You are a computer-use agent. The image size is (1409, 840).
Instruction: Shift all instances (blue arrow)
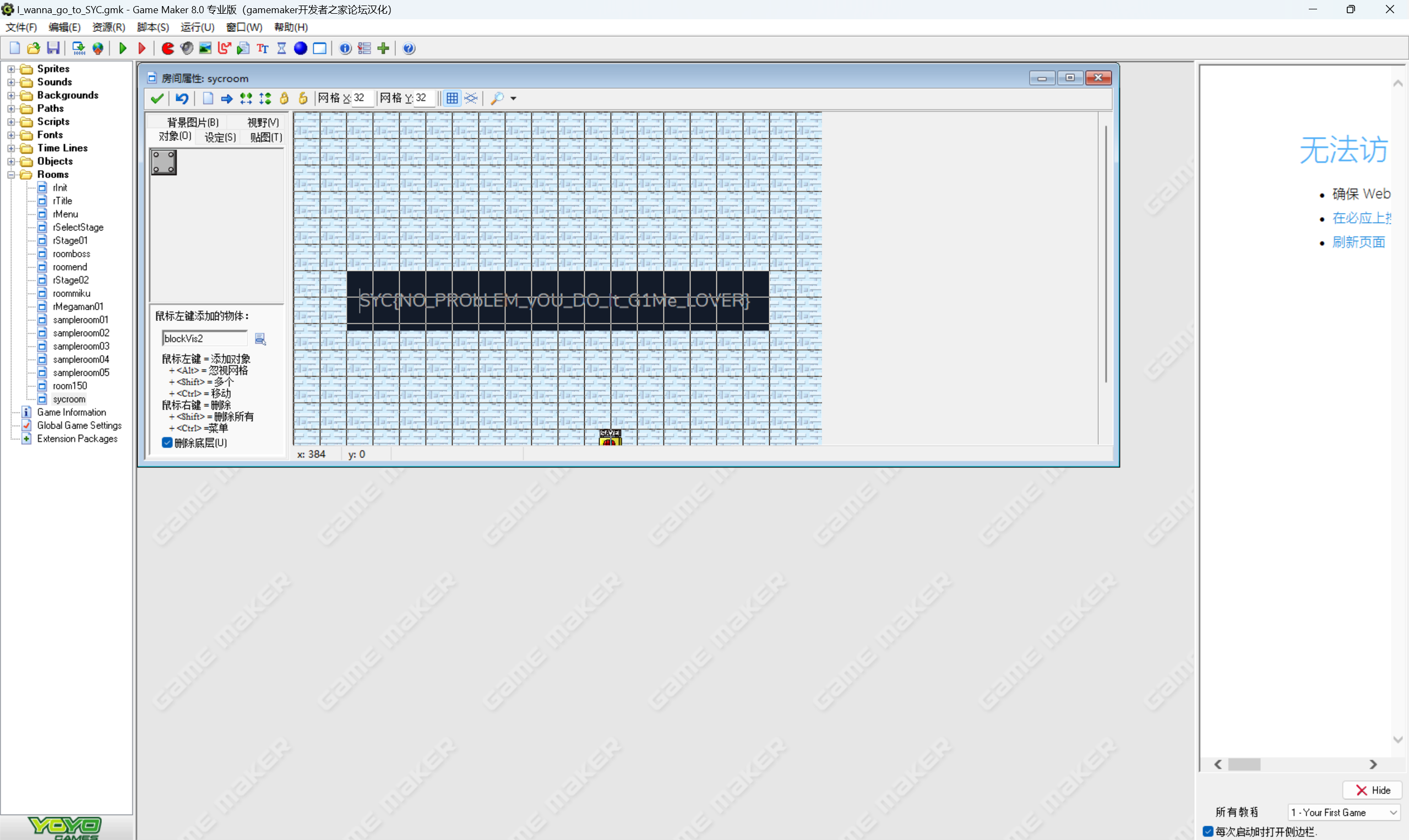[227, 99]
